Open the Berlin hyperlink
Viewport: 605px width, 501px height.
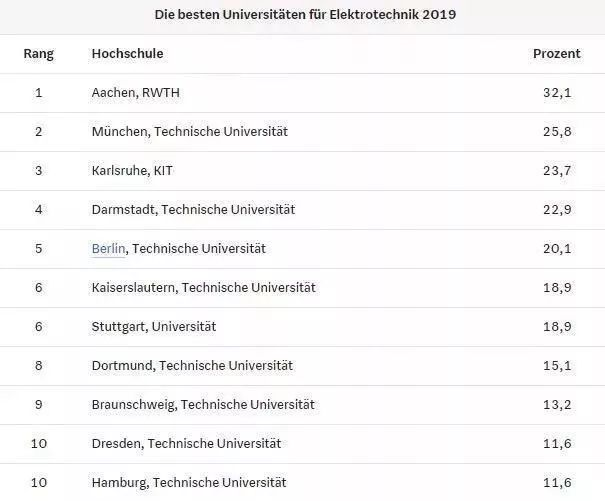108,249
